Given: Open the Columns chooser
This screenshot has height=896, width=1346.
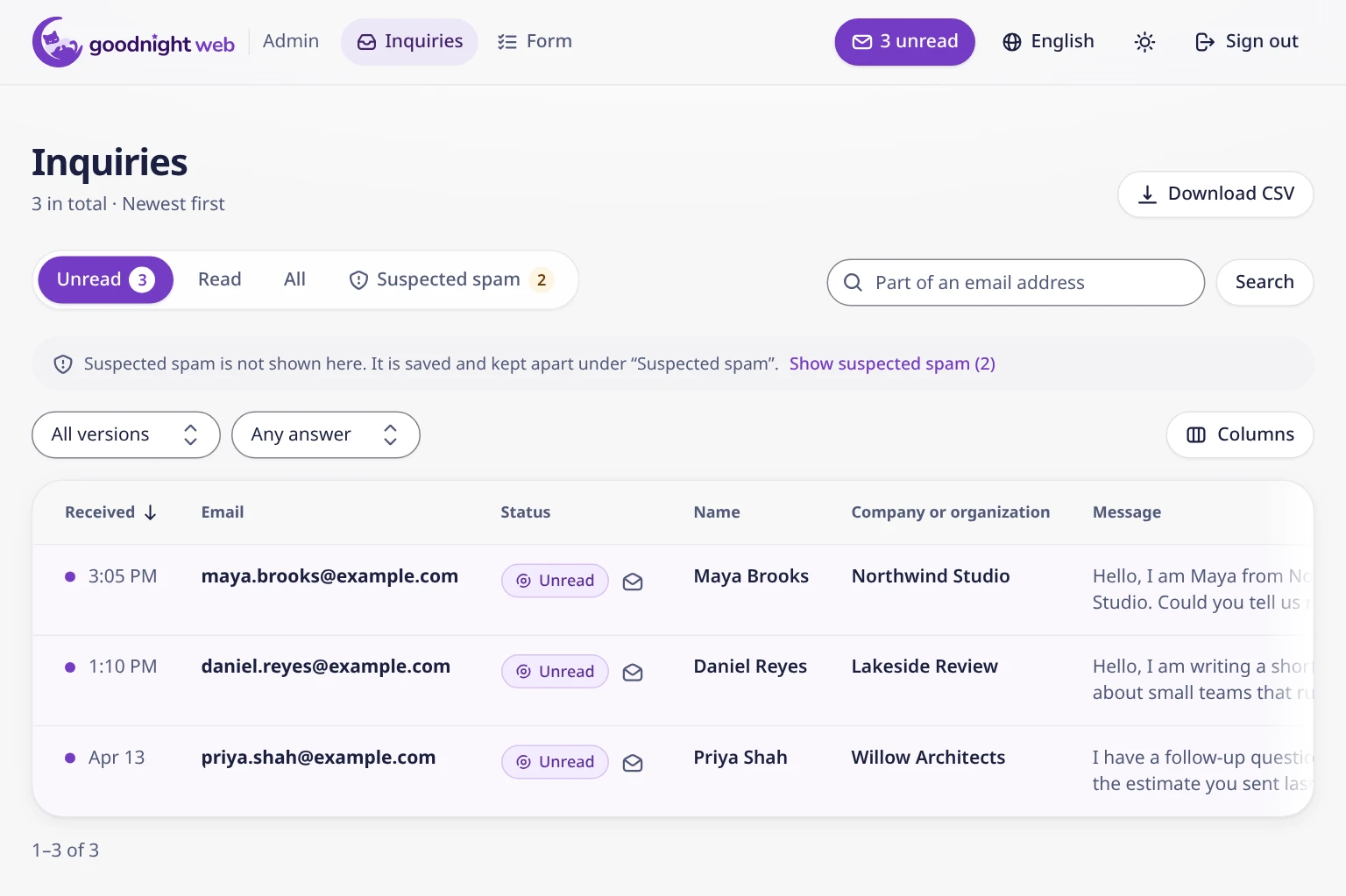Looking at the screenshot, I should [x=1240, y=434].
